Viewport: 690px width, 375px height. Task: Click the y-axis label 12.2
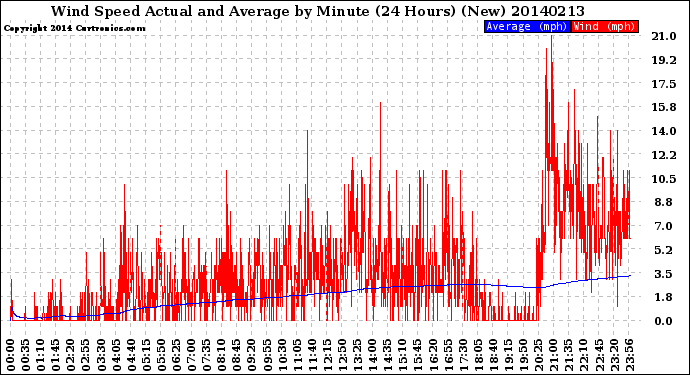coord(664,155)
